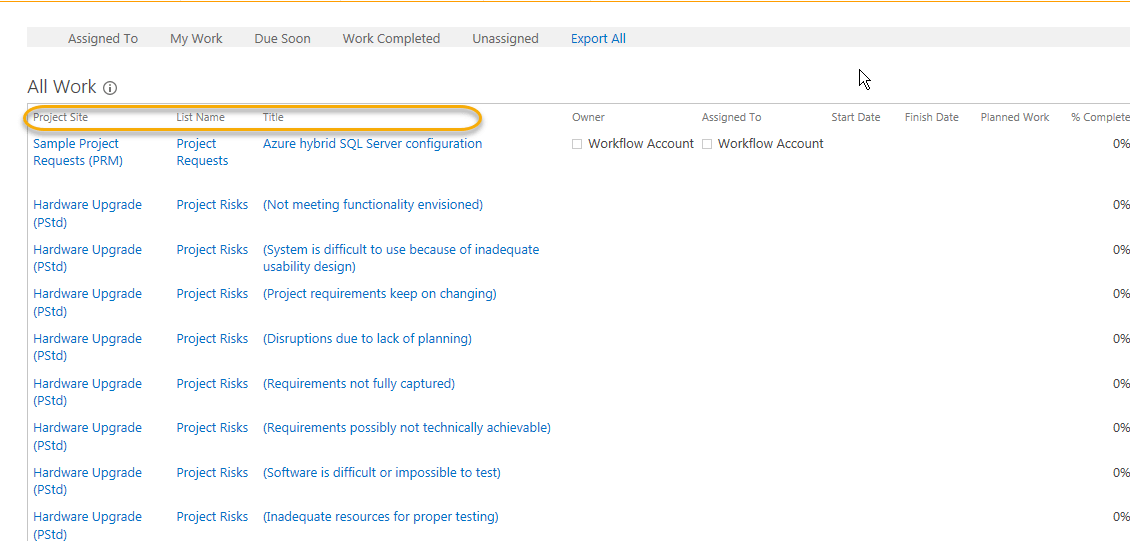Click 0% value in Azure hybrid SQL row
Image resolution: width=1130 pixels, height=541 pixels.
pyautogui.click(x=1121, y=143)
